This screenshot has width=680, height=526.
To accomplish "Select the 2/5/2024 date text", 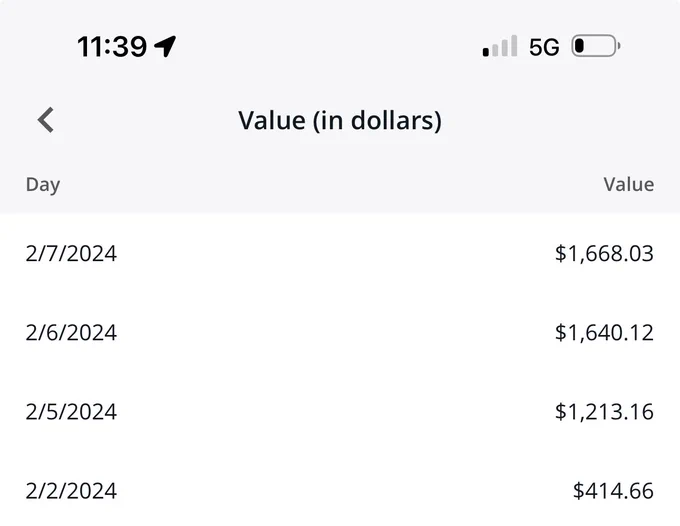I will click(x=71, y=412).
